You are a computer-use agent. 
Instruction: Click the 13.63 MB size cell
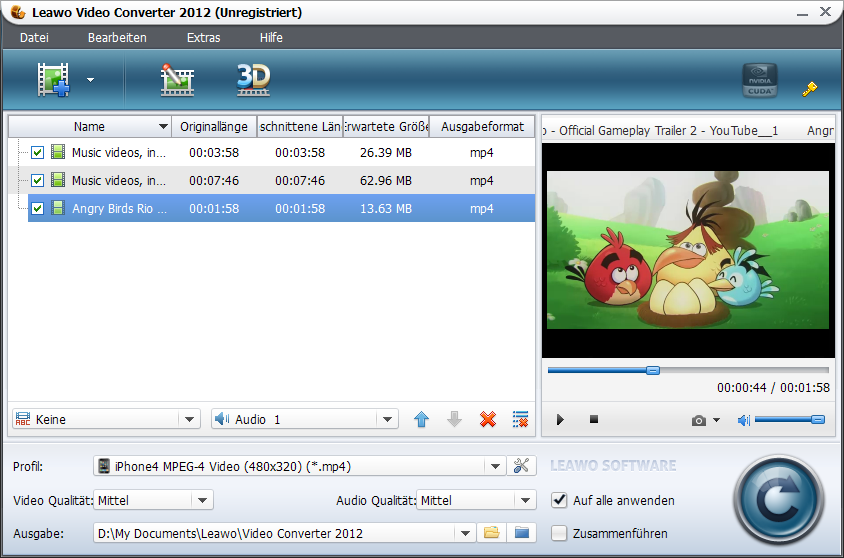[386, 209]
